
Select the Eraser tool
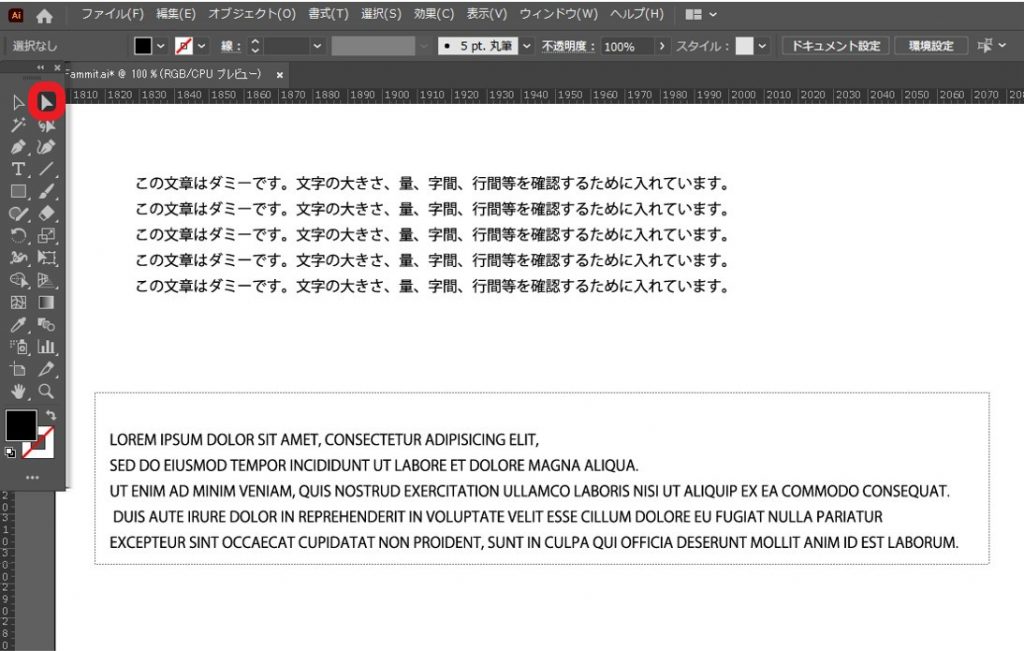click(x=46, y=214)
